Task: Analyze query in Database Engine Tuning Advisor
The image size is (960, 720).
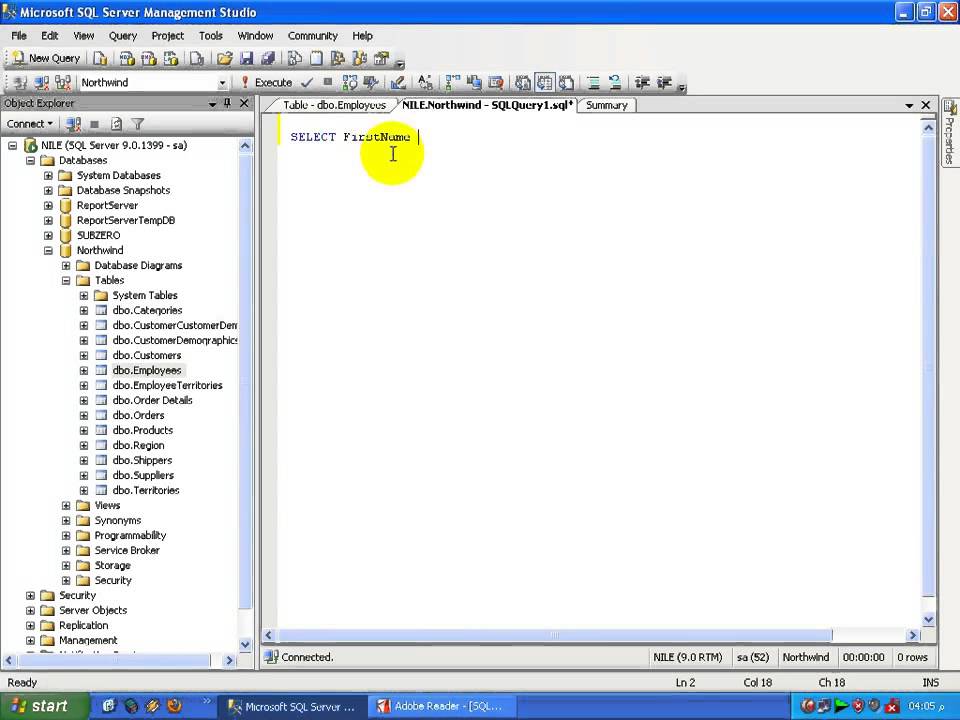Action: (370, 82)
